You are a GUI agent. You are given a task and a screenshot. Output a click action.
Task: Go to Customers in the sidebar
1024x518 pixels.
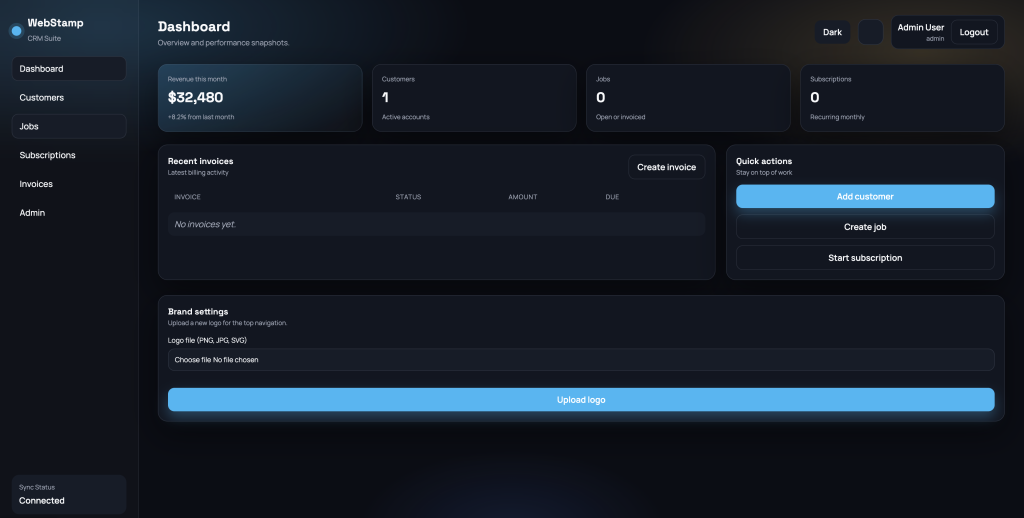(x=69, y=98)
